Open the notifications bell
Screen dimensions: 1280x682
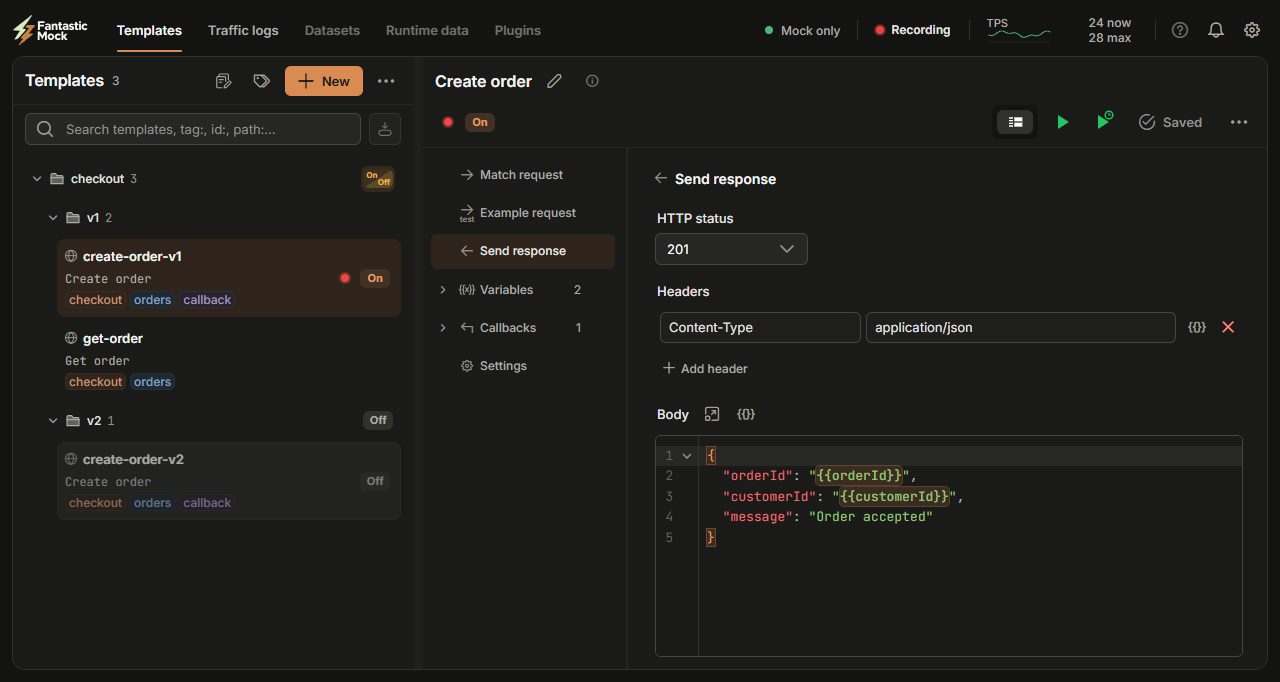click(x=1216, y=30)
